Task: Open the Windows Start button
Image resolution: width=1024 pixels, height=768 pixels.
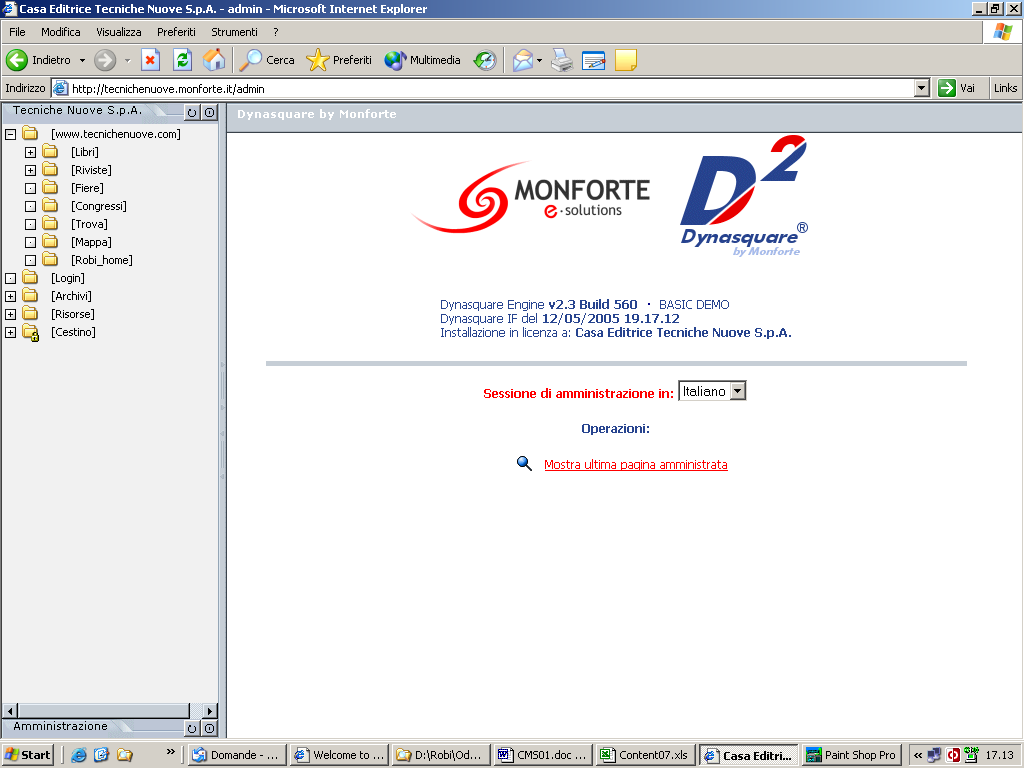Action: click(x=27, y=755)
